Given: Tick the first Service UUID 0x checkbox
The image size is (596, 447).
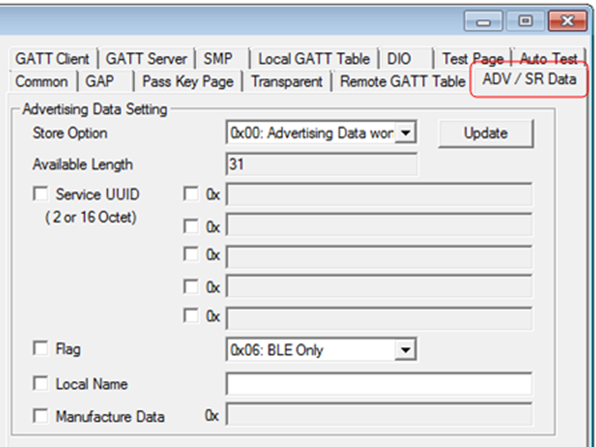Looking at the screenshot, I should [190, 193].
